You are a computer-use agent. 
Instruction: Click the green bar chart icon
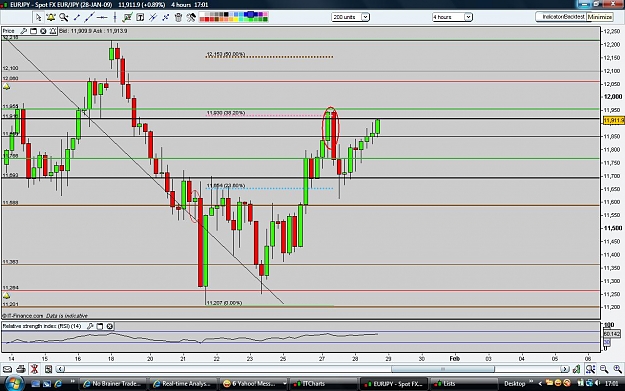tap(576, 369)
